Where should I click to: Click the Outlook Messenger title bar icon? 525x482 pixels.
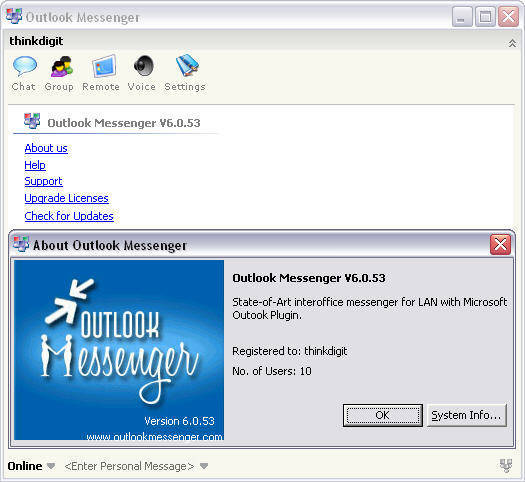point(14,16)
